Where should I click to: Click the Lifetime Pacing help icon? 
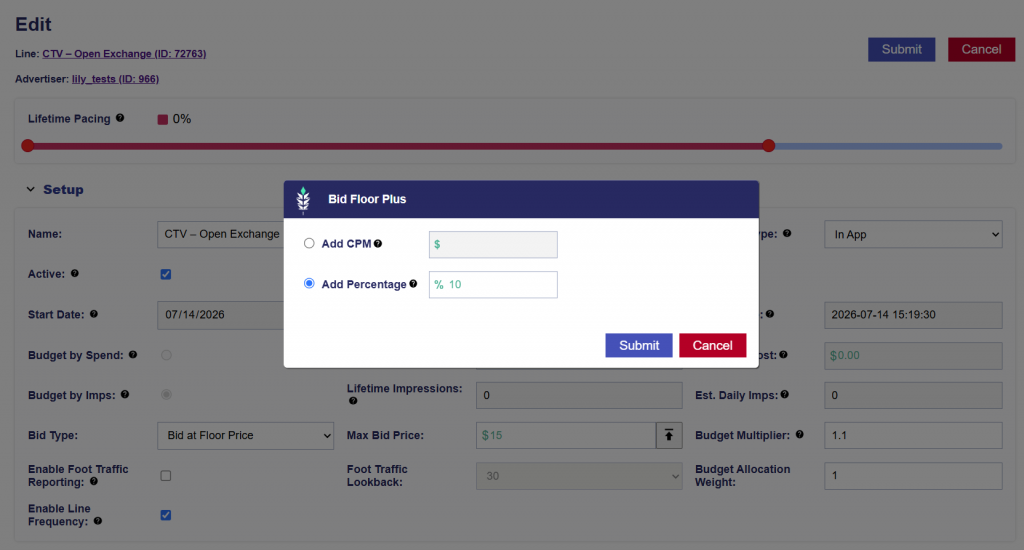120,118
